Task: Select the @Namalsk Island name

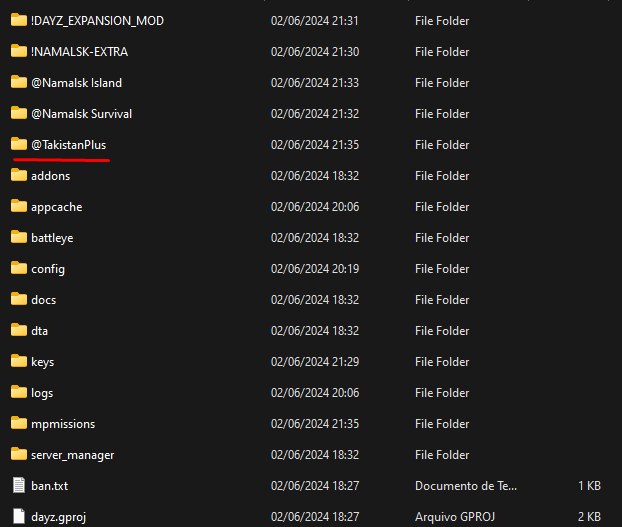Action: (77, 83)
